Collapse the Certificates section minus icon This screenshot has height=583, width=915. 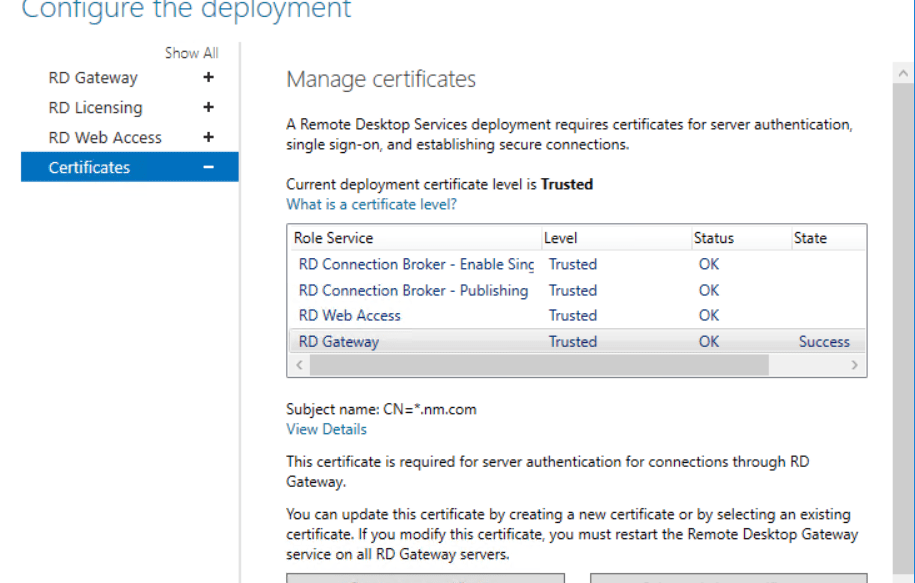[208, 168]
